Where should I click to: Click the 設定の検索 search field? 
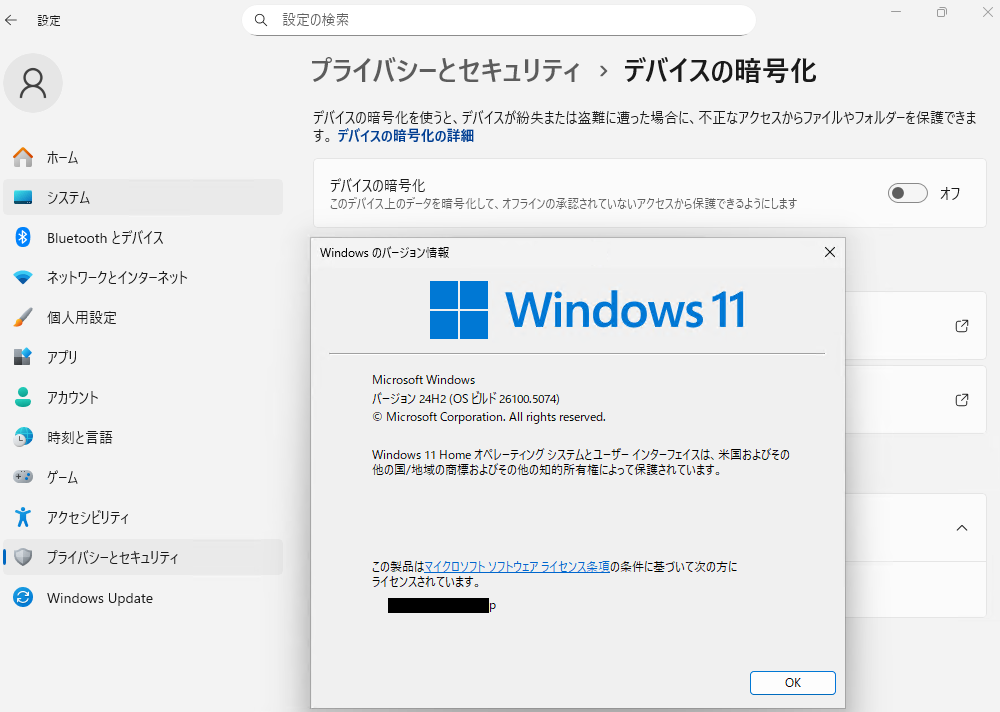pos(500,20)
